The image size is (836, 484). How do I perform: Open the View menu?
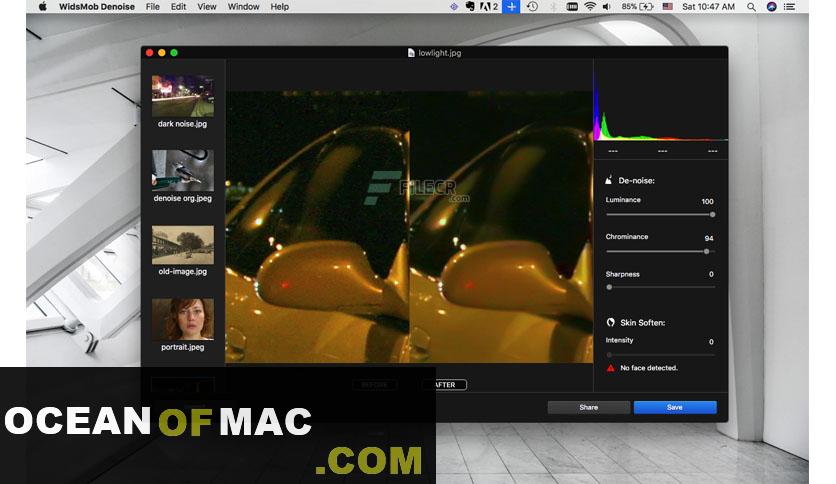[x=206, y=6]
